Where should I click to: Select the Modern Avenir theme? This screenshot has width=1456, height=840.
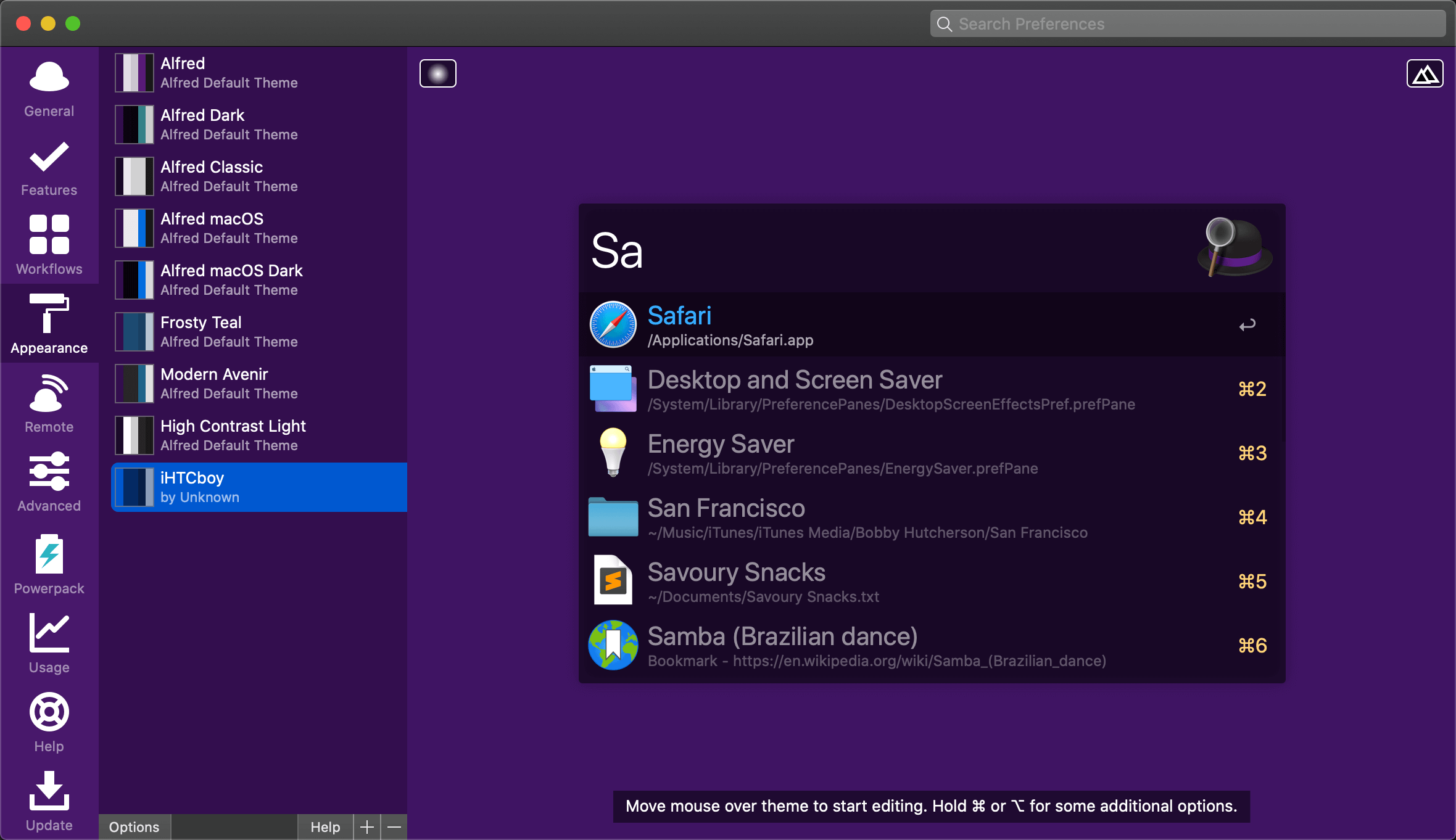click(x=259, y=384)
